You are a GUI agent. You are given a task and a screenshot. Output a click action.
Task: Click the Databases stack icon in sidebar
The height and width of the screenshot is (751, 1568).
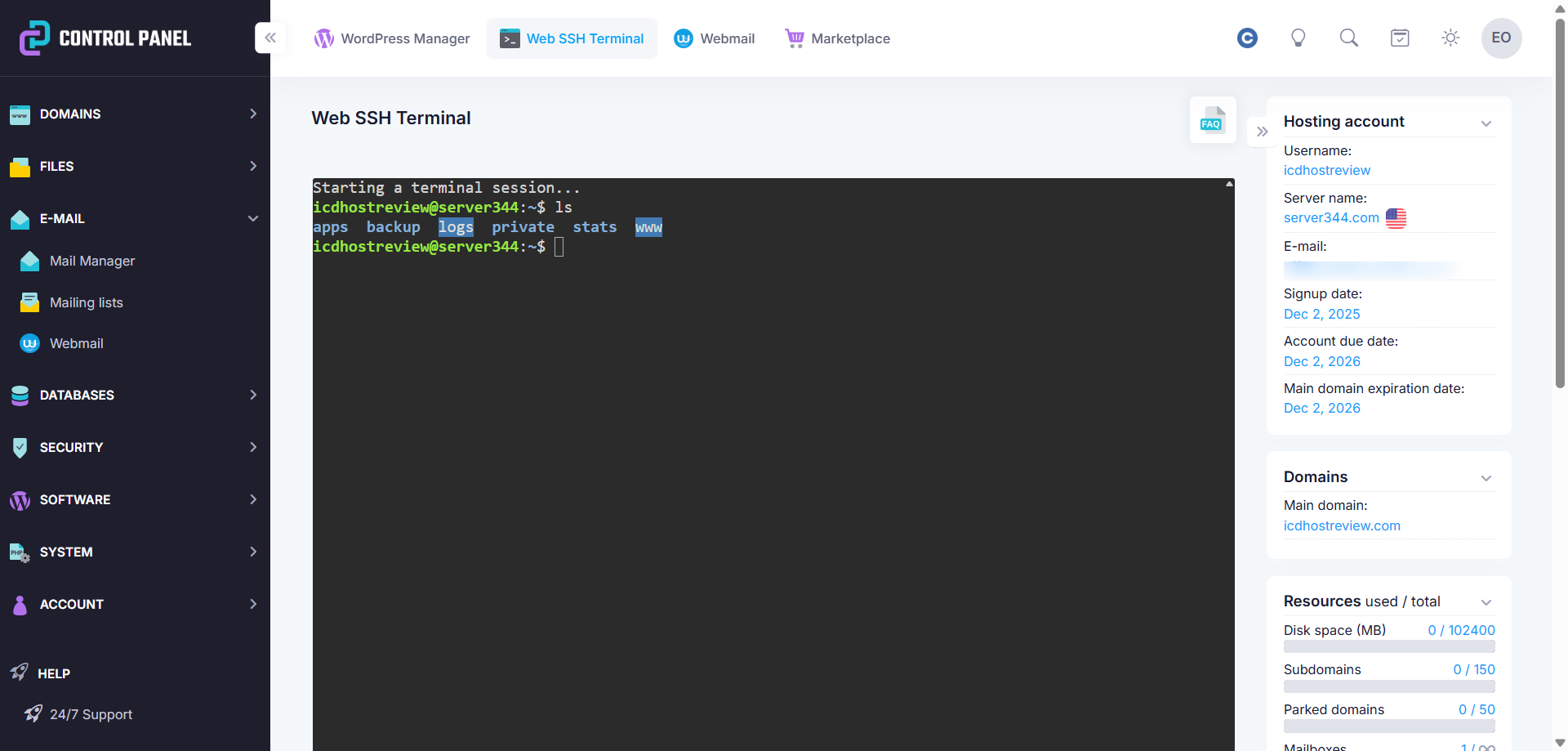(20, 396)
